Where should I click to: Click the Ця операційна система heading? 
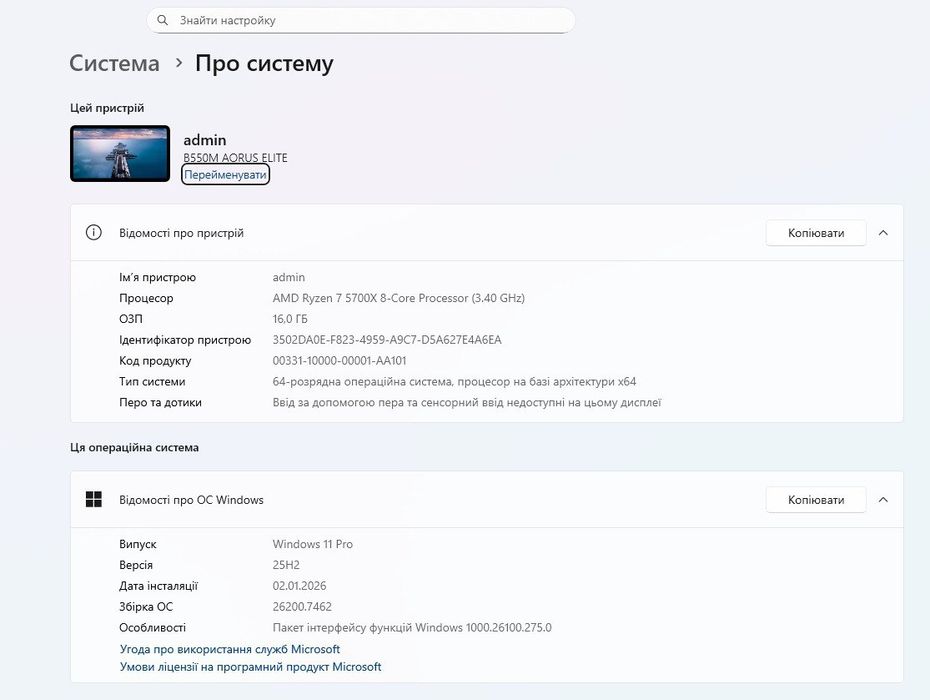(134, 447)
